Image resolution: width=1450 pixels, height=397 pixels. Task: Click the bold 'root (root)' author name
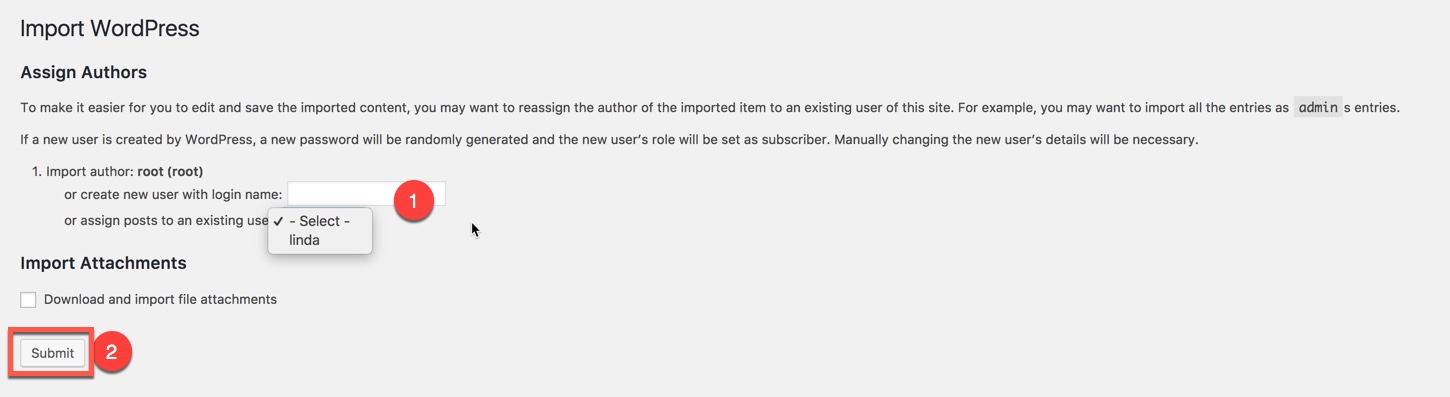pos(170,172)
